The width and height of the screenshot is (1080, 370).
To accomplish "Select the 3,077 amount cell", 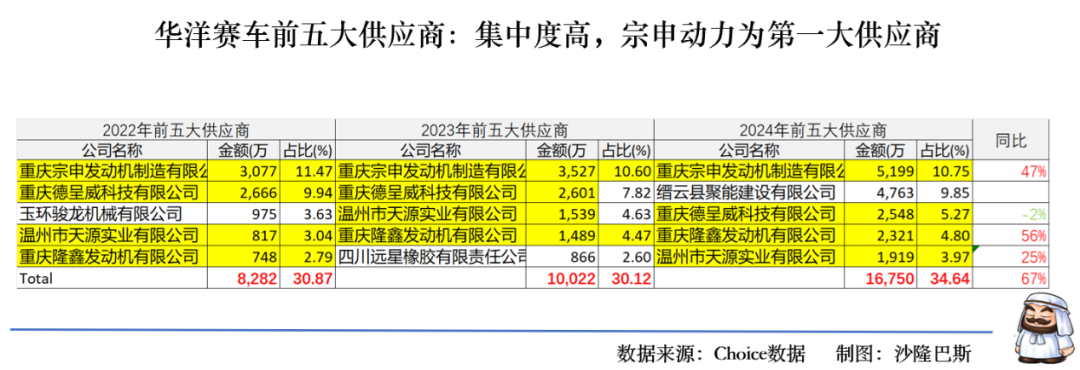I will tap(244, 171).
